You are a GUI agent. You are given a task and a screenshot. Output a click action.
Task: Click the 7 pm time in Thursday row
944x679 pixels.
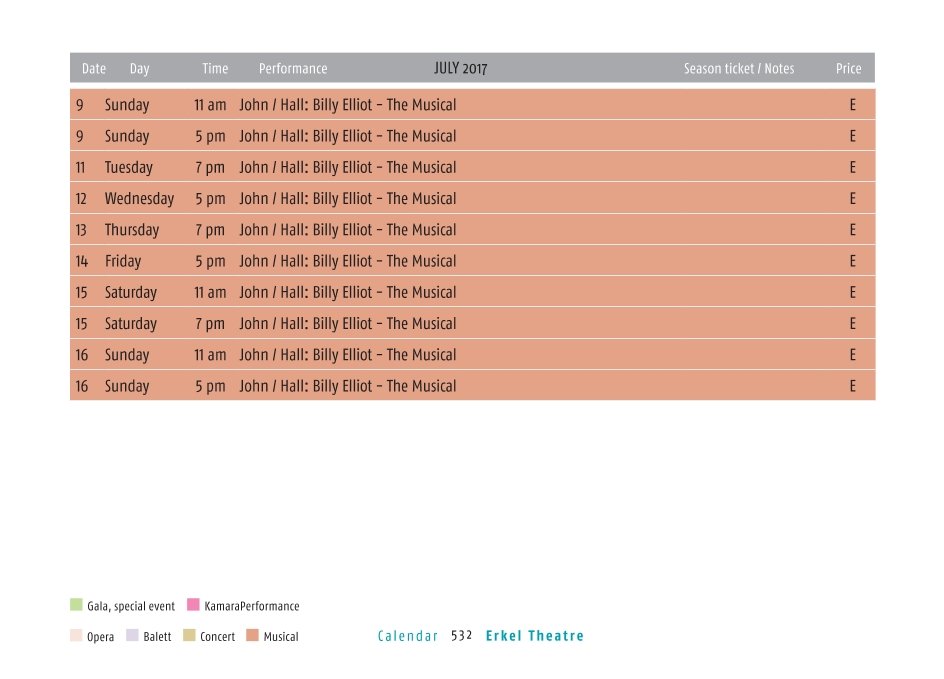pyautogui.click(x=210, y=230)
